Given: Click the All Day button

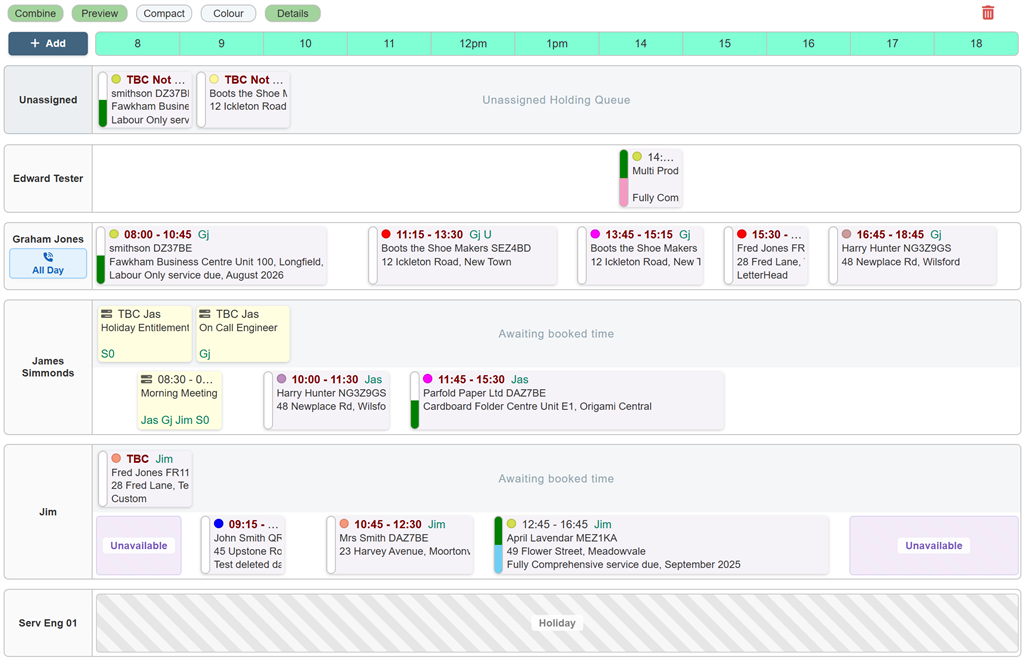Looking at the screenshot, I should click(x=48, y=264).
